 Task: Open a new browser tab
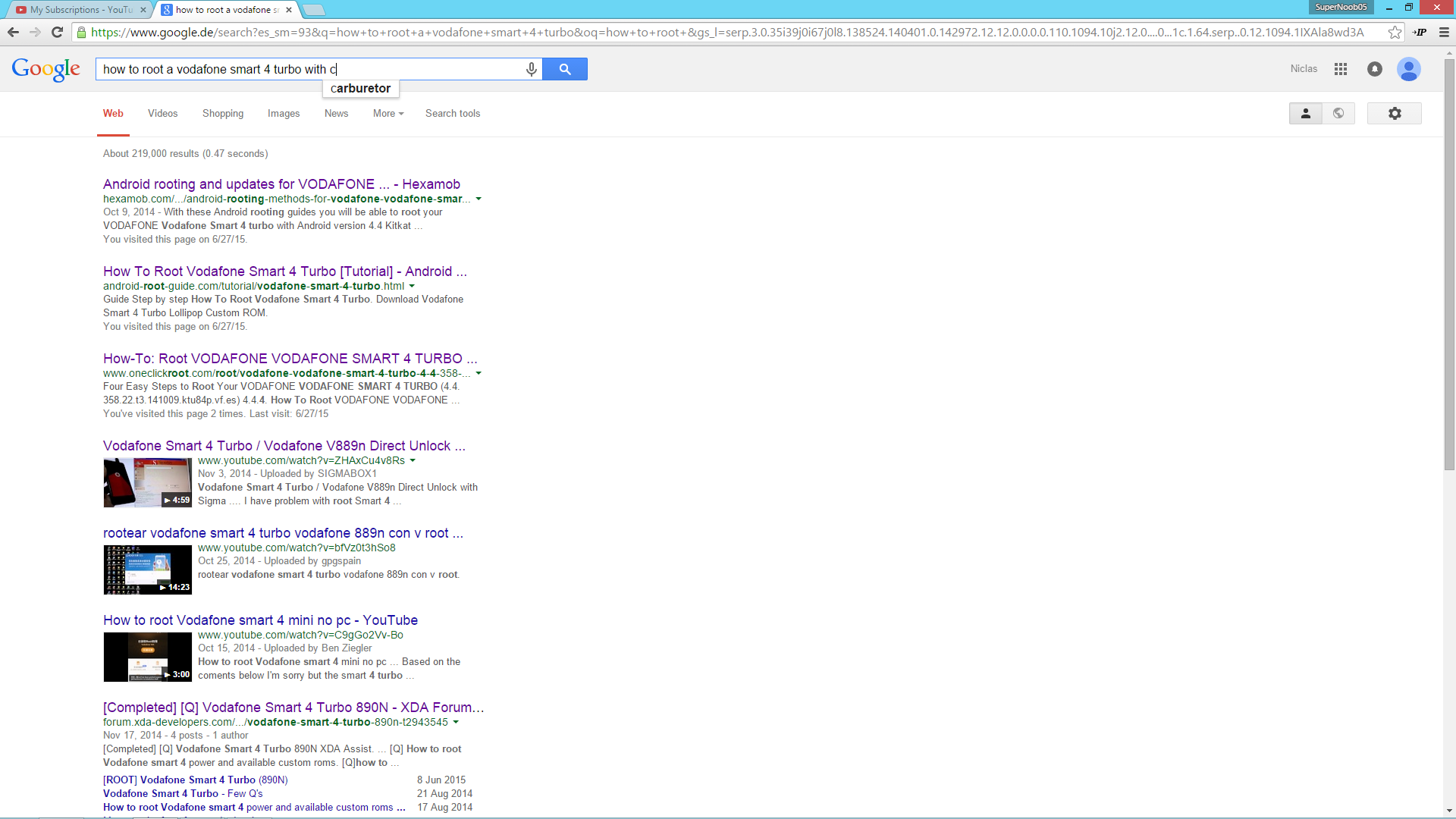(314, 10)
